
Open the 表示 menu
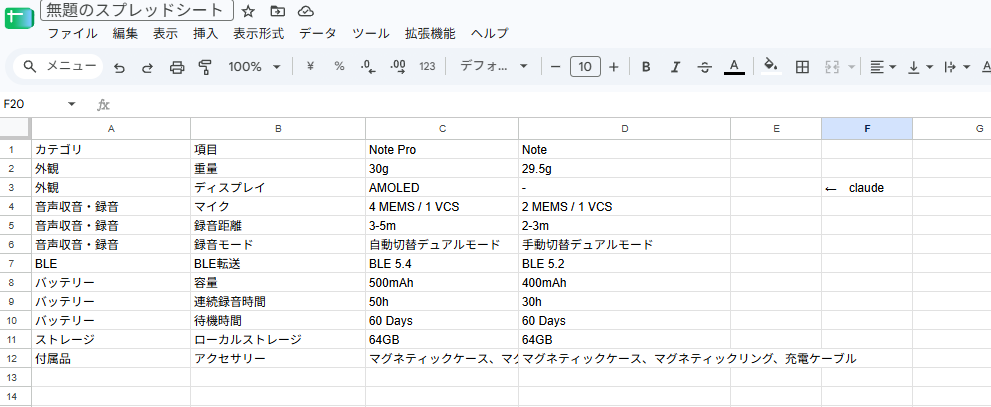166,33
